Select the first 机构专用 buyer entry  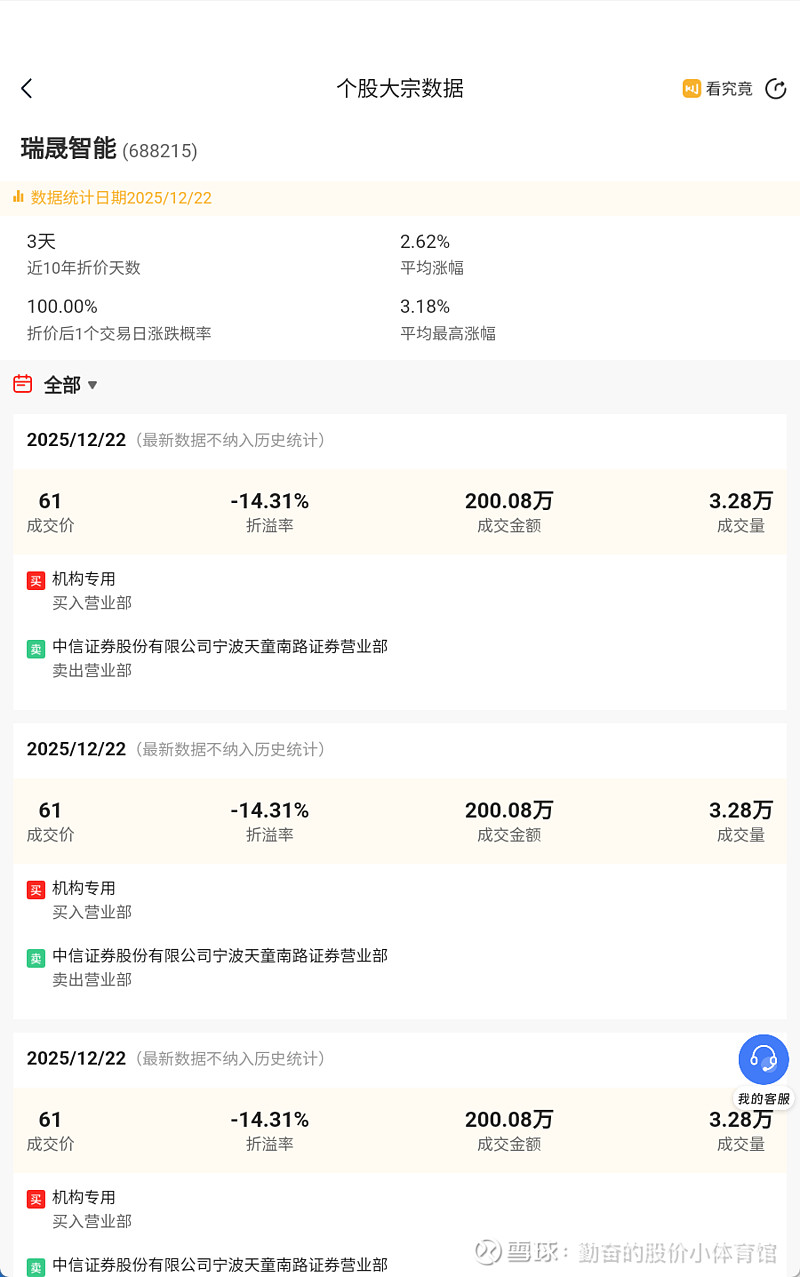tap(84, 579)
